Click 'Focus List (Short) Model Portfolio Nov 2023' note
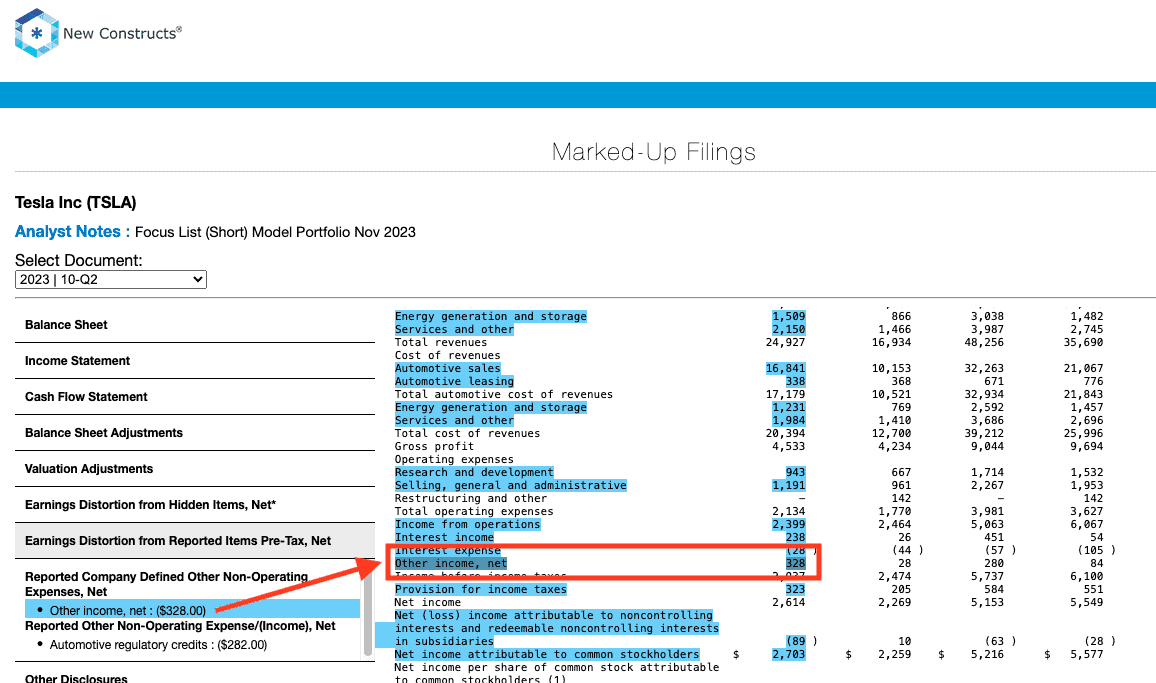Screen dimensions: 1156x683 tap(276, 232)
